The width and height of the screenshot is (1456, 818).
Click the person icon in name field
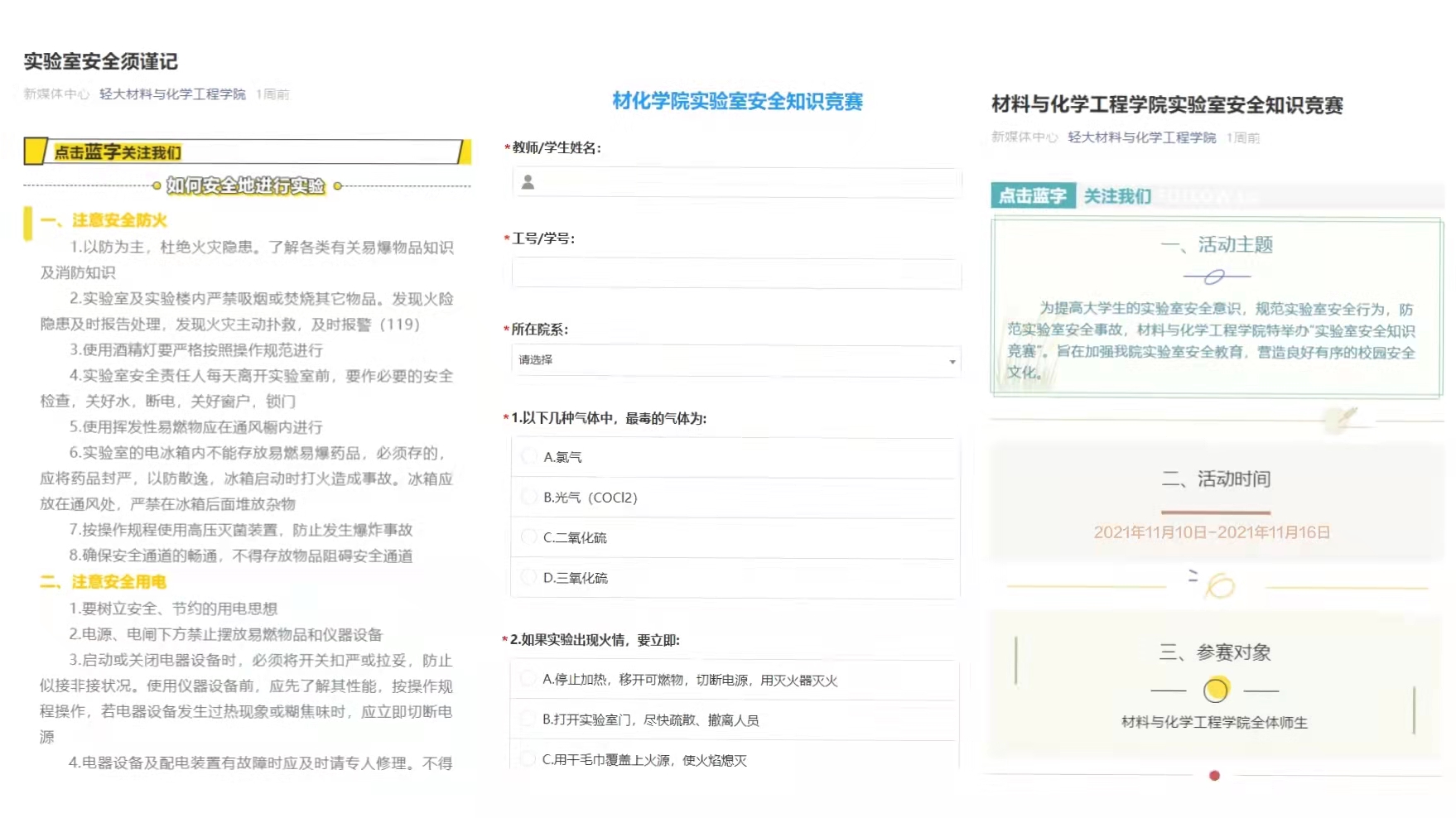[x=528, y=182]
